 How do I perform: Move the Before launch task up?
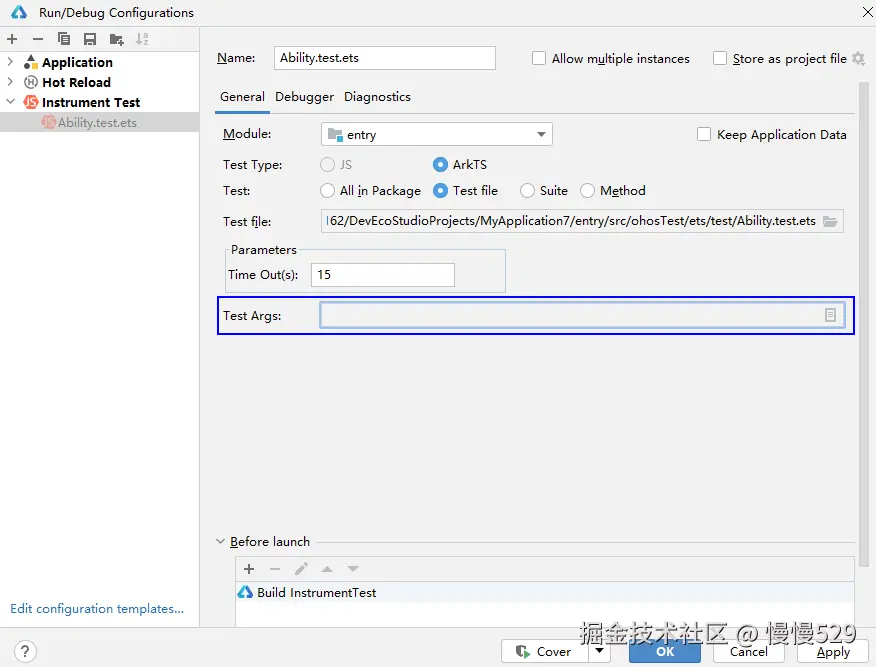point(327,569)
